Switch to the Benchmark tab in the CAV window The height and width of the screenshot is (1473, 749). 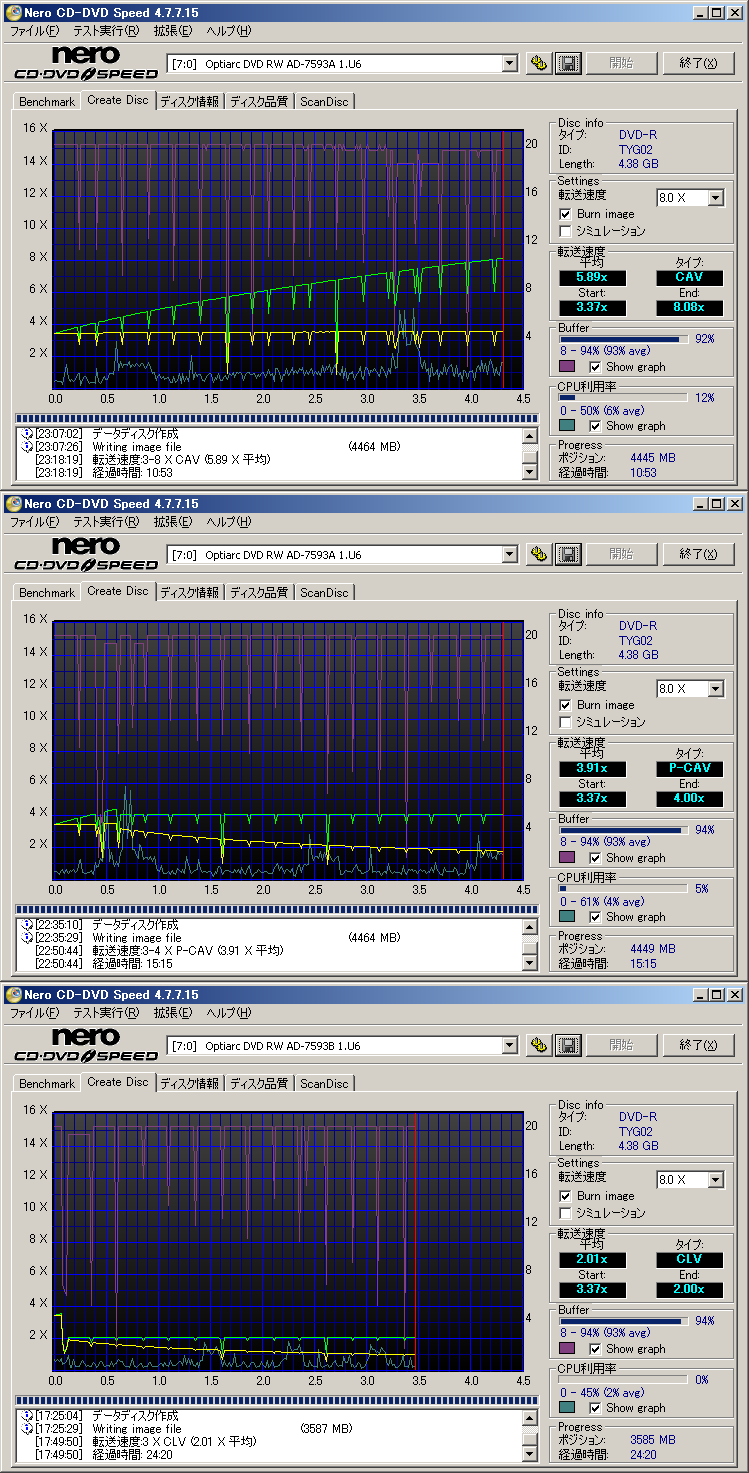[x=47, y=102]
